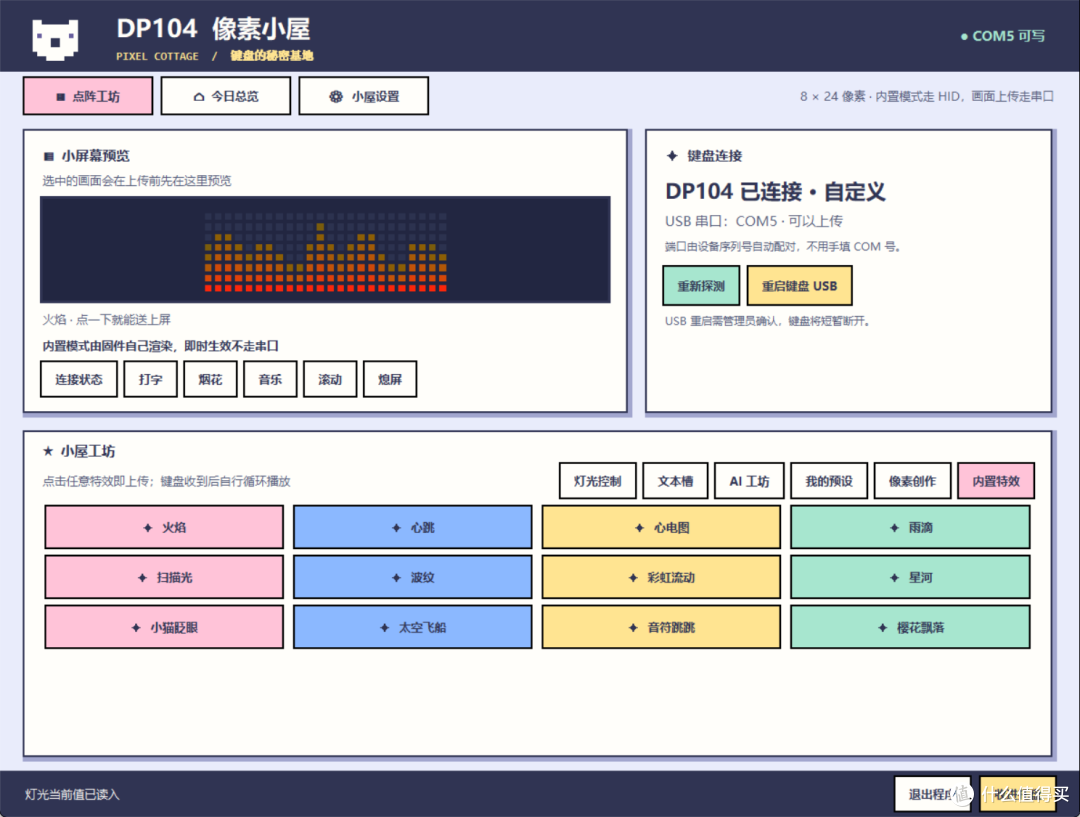Click the PIXEL COTTAGE subtitle text
This screenshot has height=817, width=1080.
coord(157,56)
